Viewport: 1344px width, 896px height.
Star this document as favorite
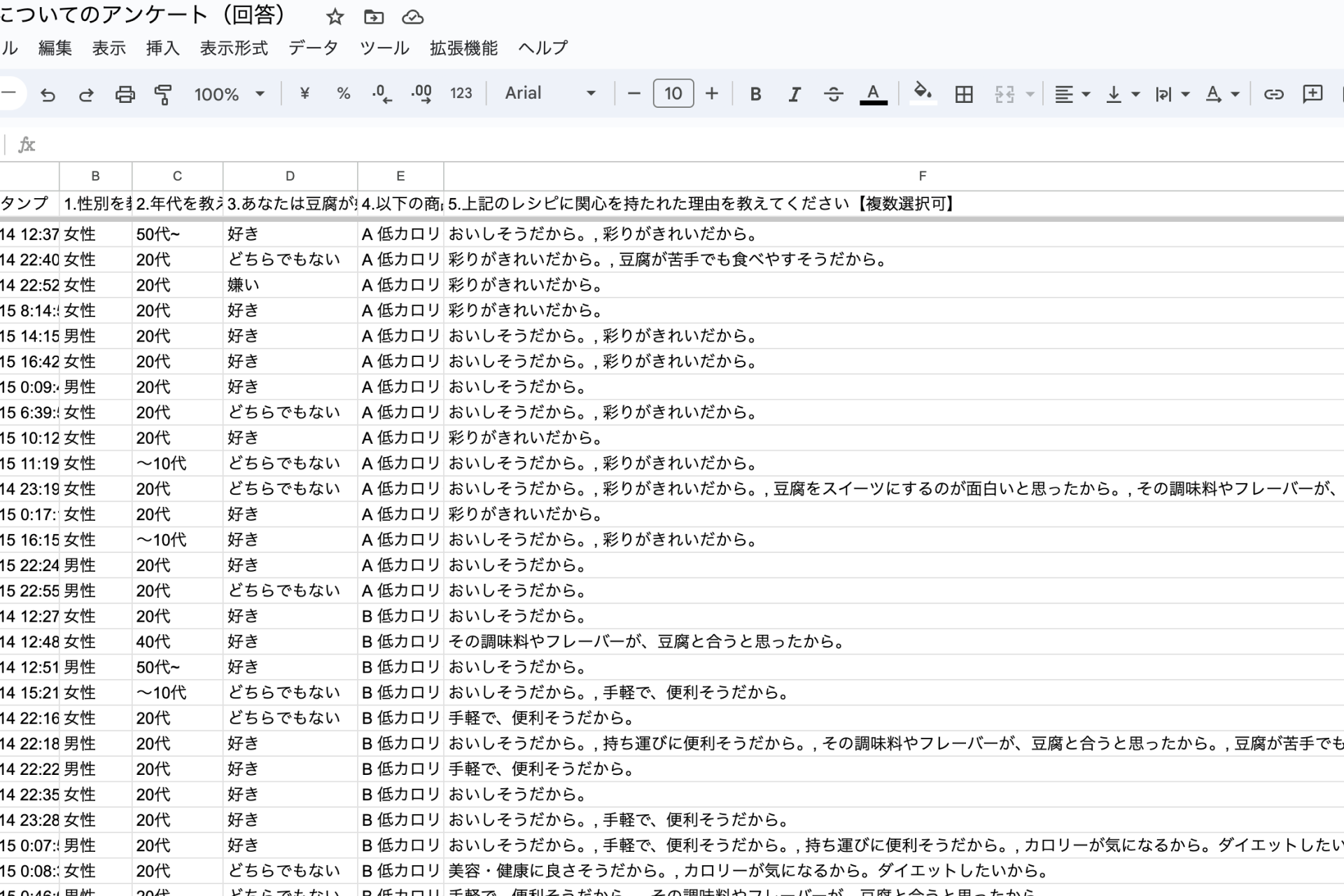pyautogui.click(x=335, y=17)
